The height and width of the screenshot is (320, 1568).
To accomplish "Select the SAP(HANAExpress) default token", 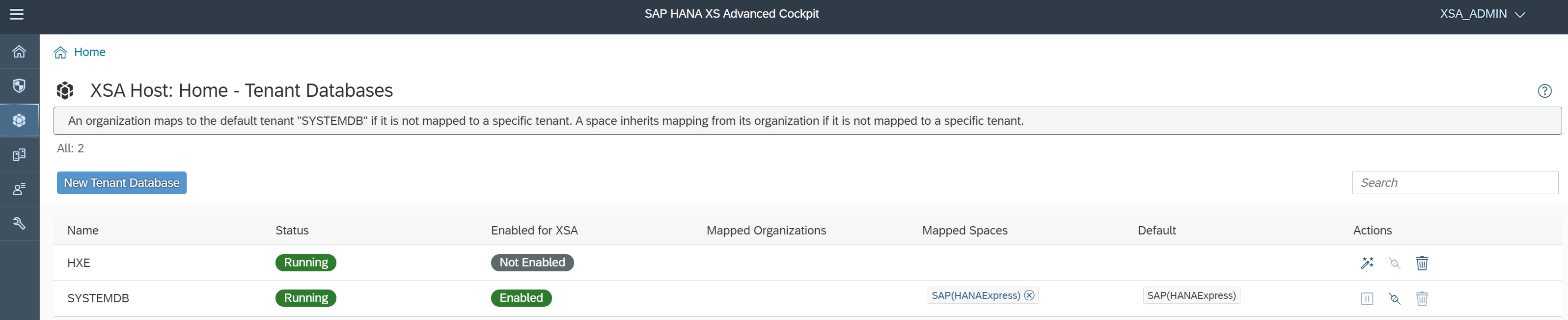I will (1191, 295).
